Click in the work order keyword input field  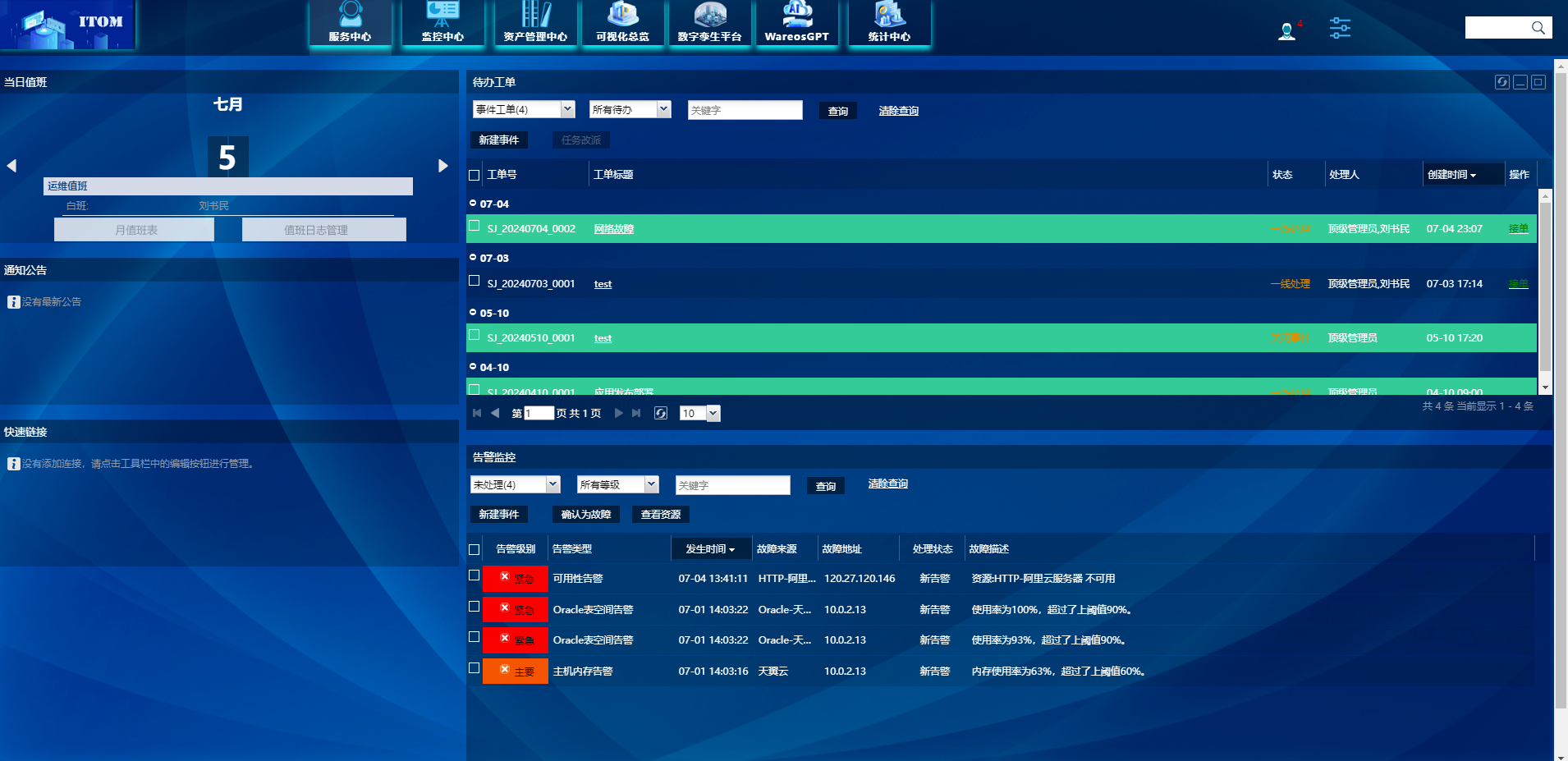click(745, 110)
